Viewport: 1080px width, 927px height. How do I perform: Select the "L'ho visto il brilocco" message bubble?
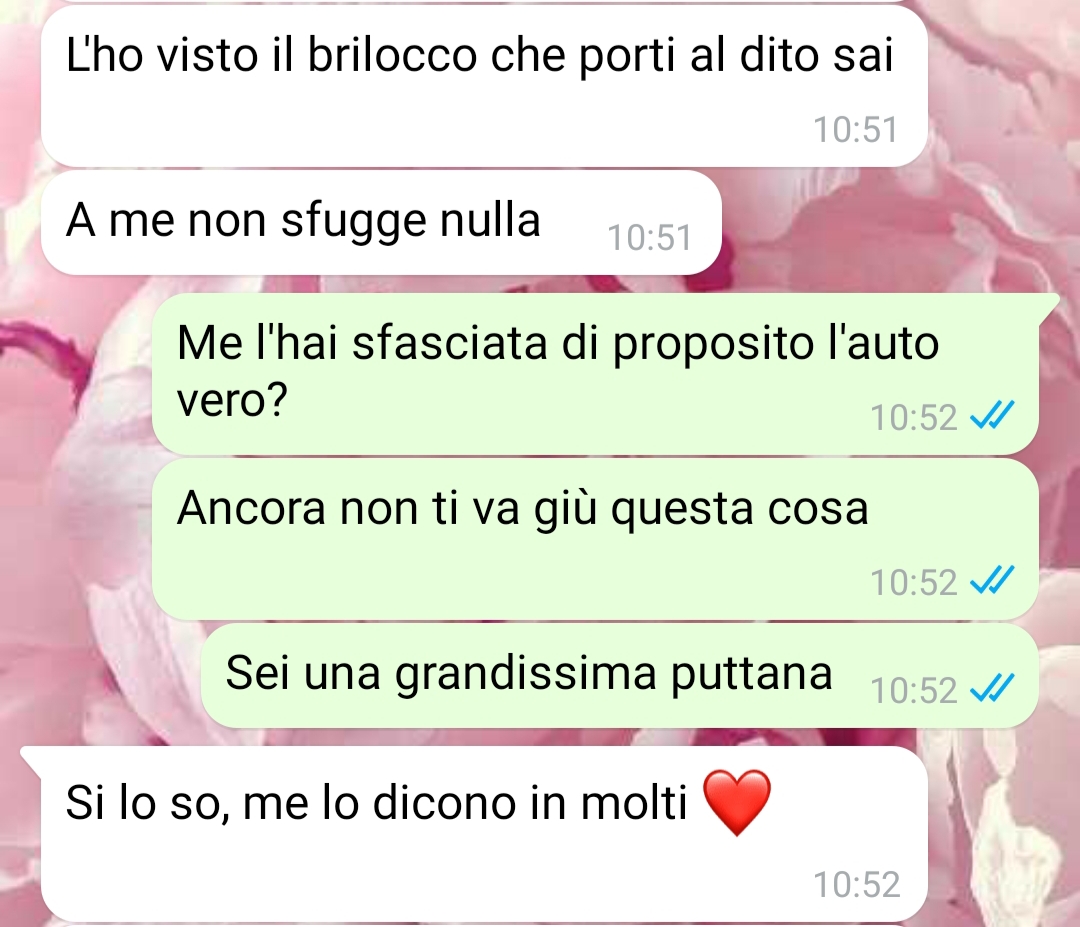tap(484, 86)
